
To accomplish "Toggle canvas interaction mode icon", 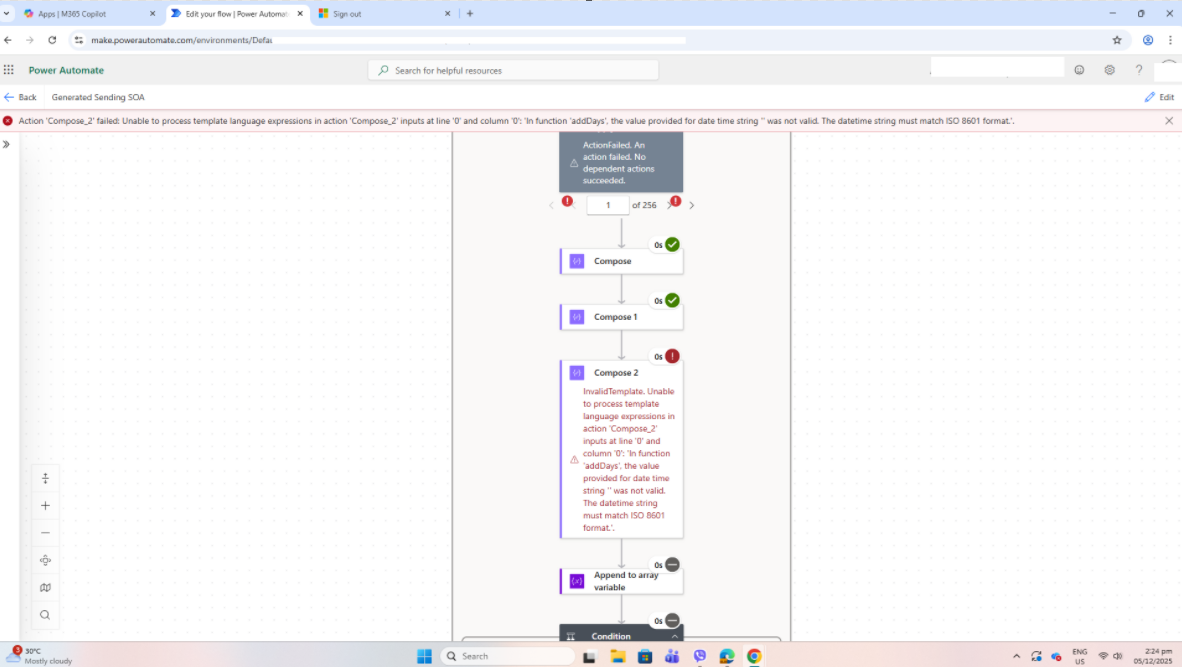I will coord(45,479).
